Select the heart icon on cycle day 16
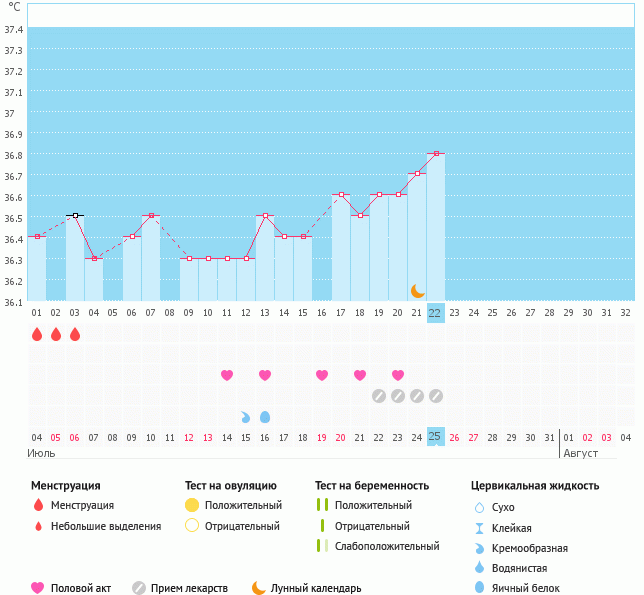Image resolution: width=644 pixels, height=595 pixels. point(322,375)
